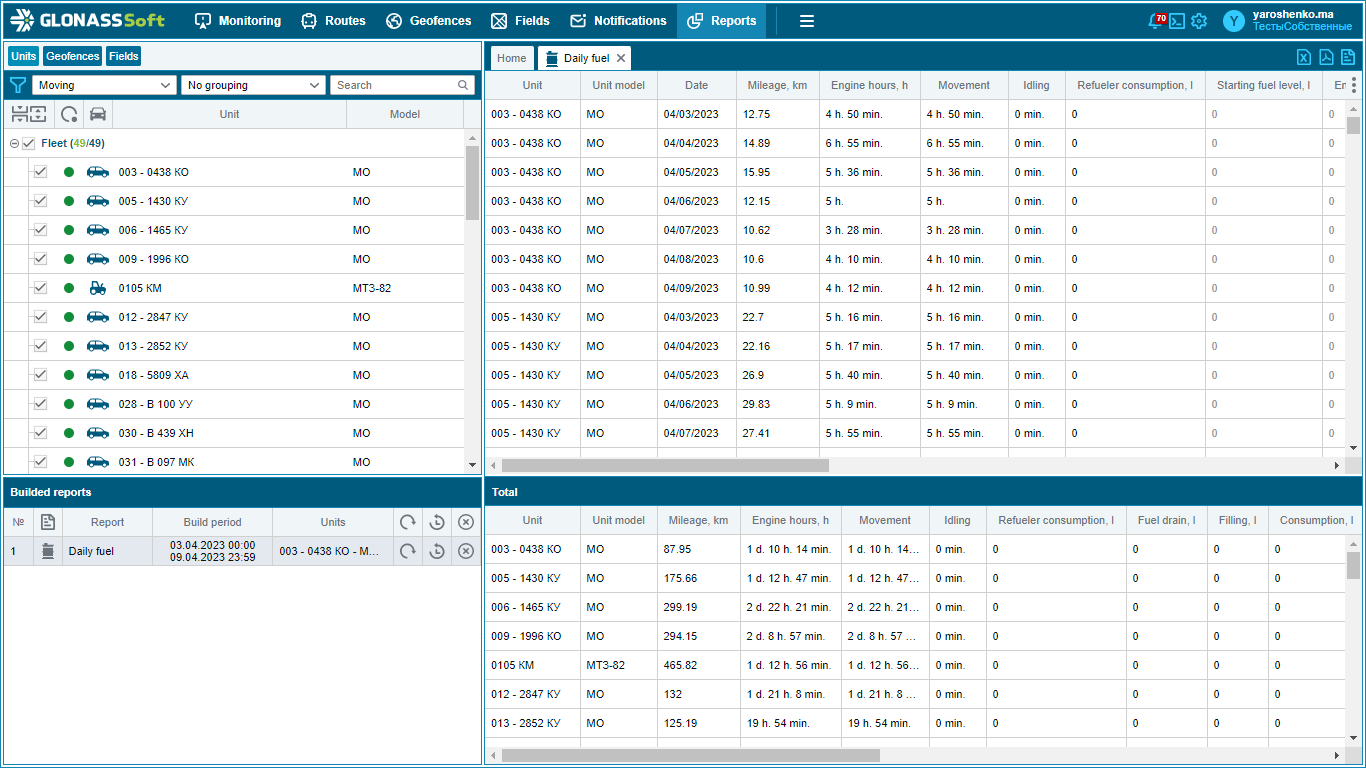
Task: Uncheck unit 009 - 1996 KO
Action: 40,259
